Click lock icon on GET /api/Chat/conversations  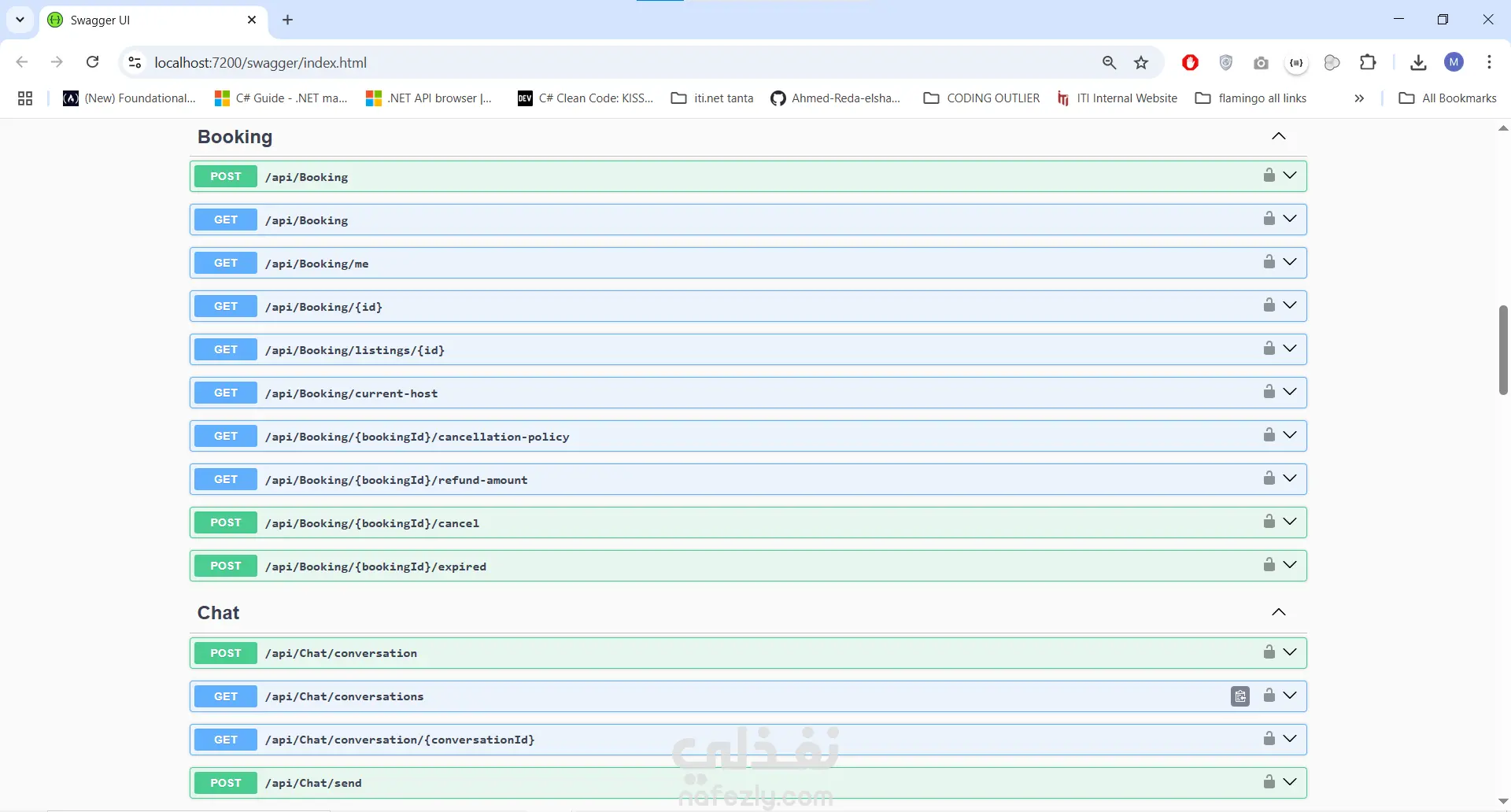point(1269,696)
